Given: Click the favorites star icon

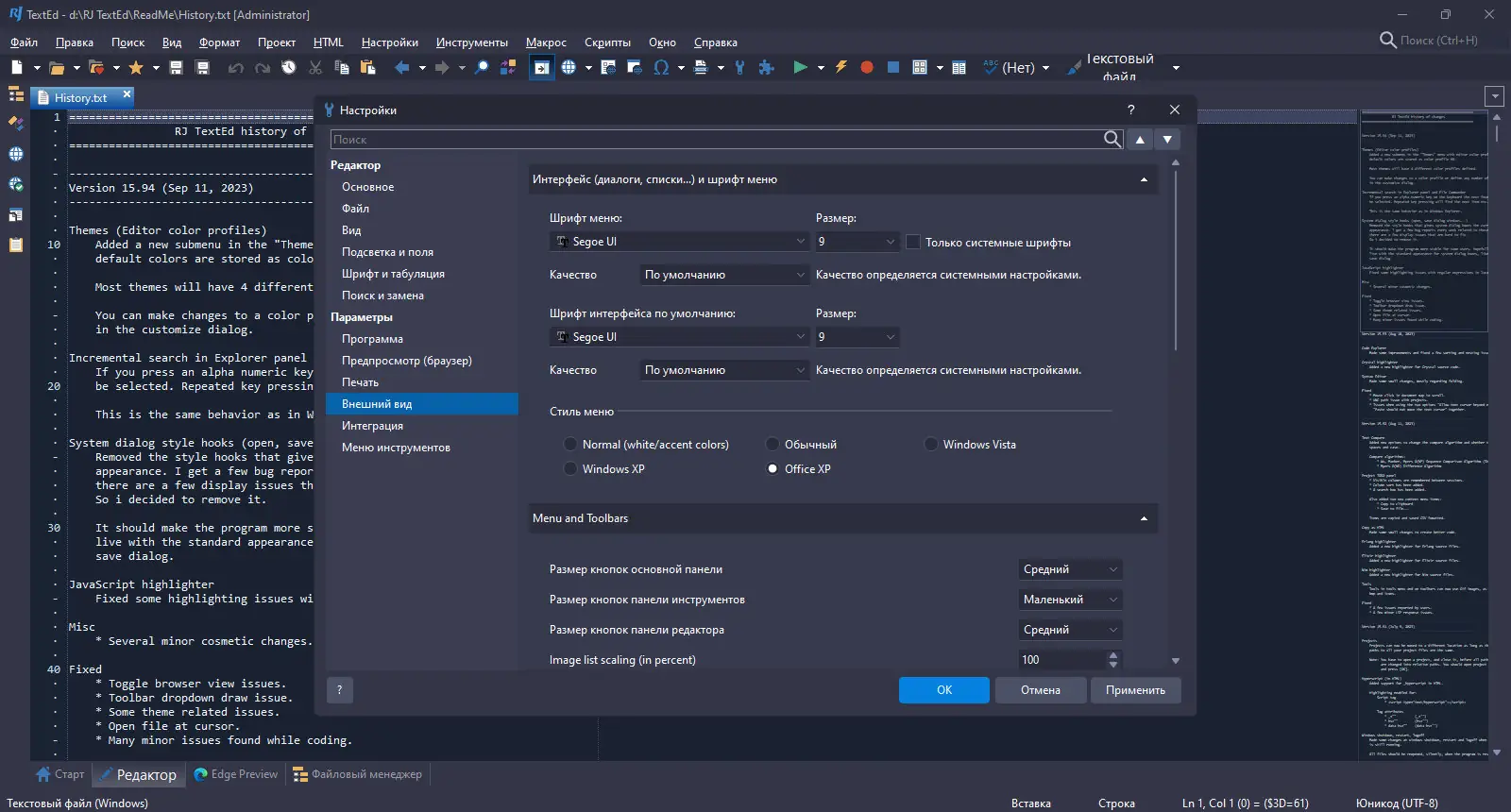Looking at the screenshot, I should pos(136,67).
